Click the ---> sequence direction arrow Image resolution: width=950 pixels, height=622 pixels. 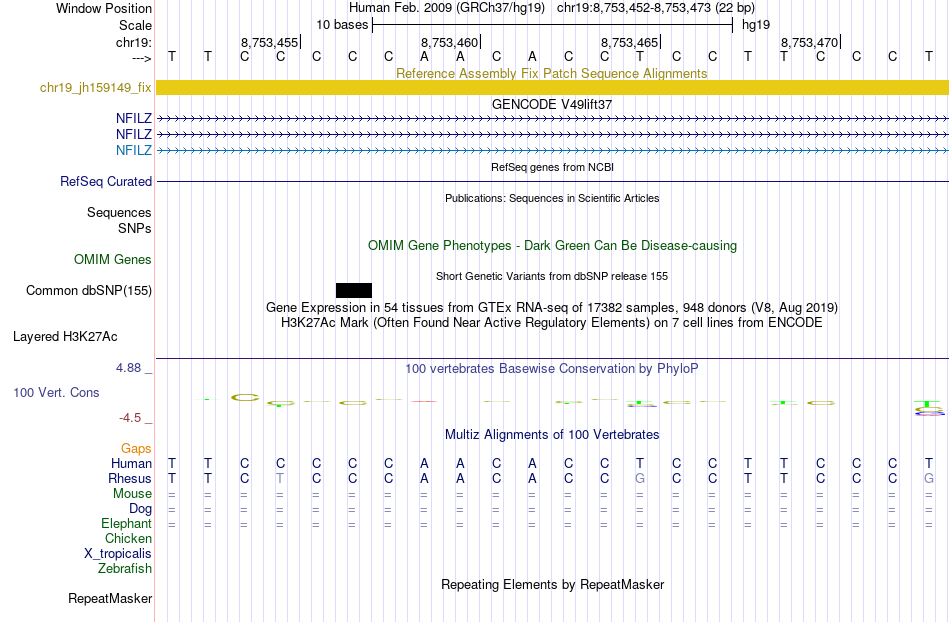point(141,58)
